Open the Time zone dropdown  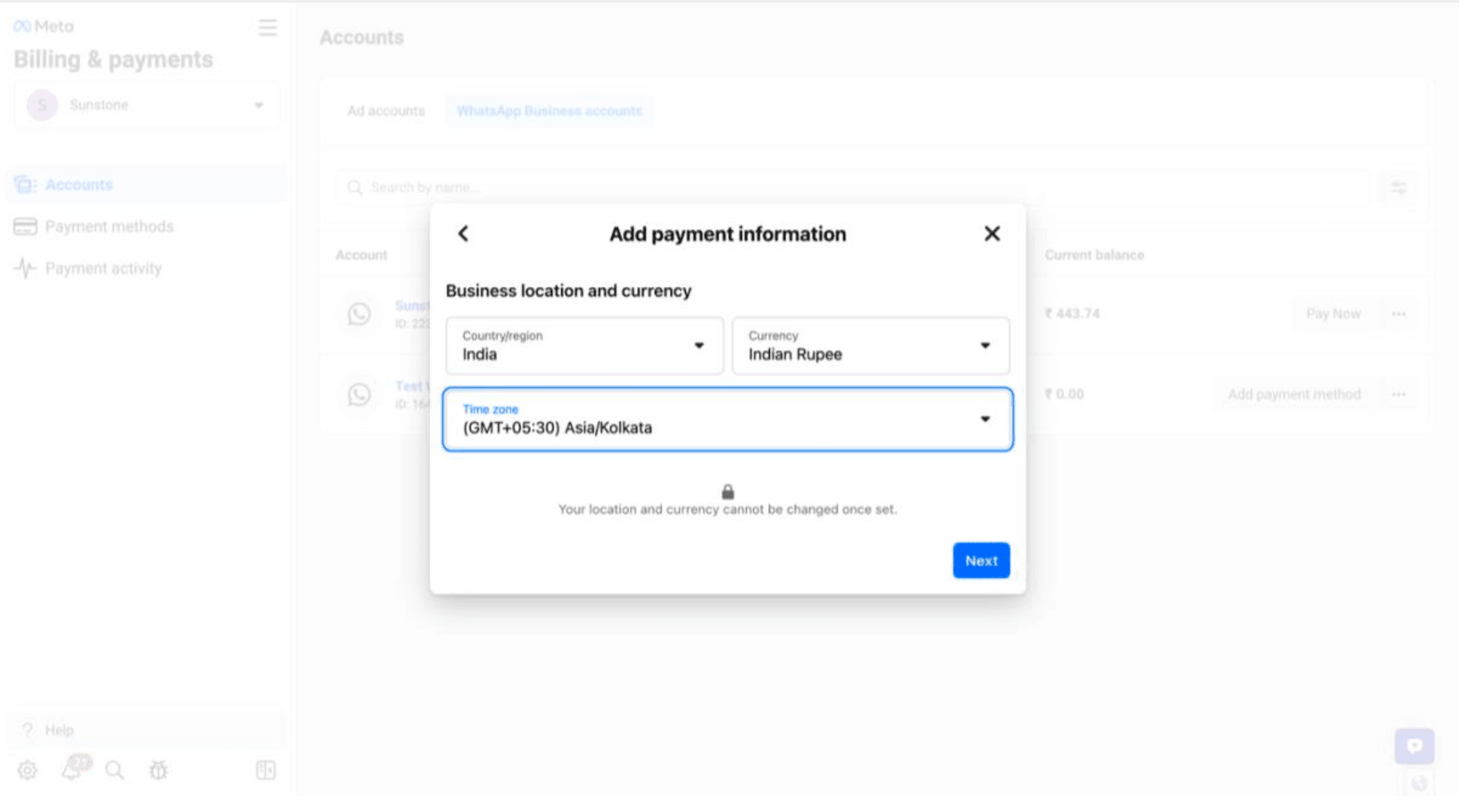(x=728, y=420)
